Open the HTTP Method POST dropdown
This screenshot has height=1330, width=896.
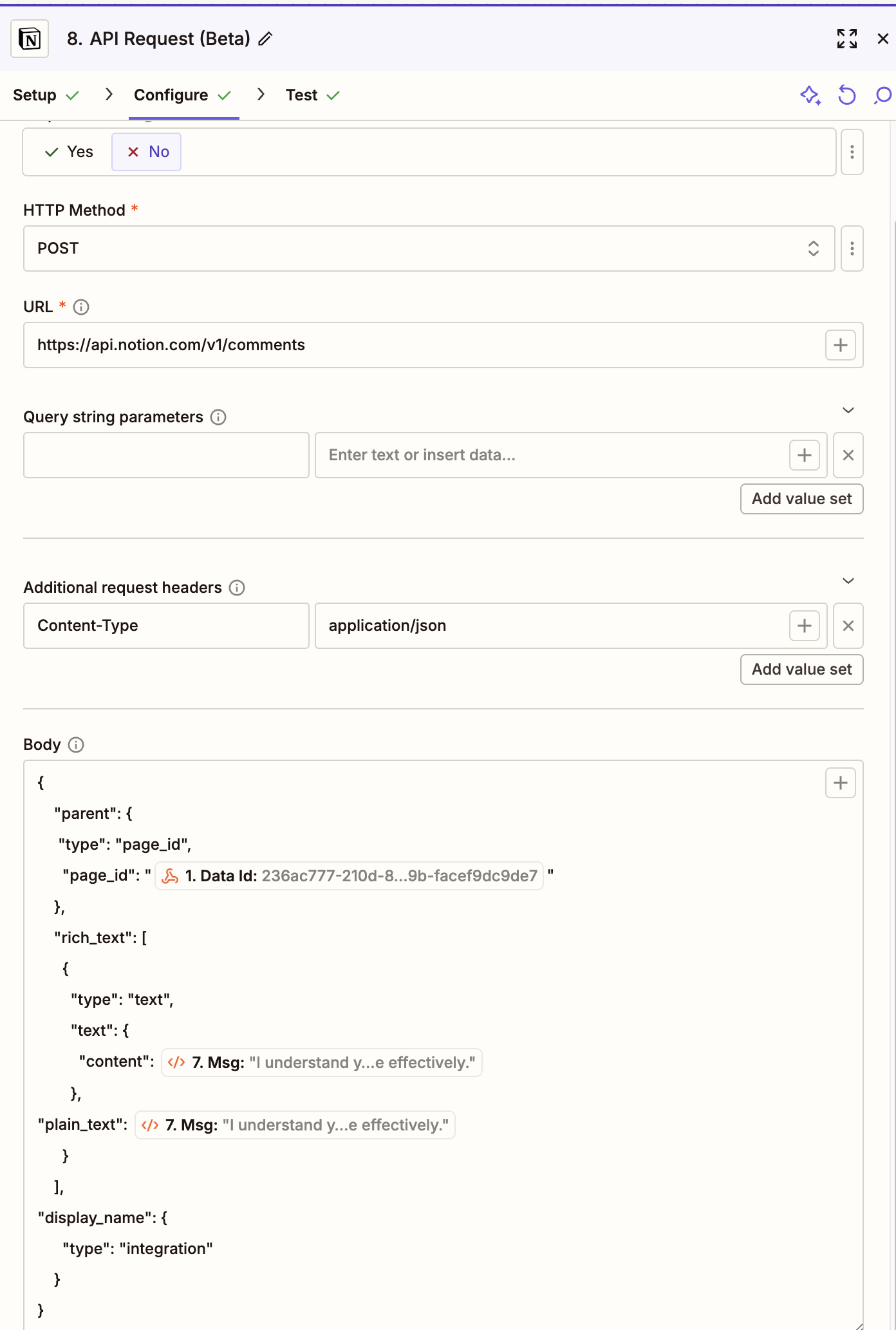[429, 248]
